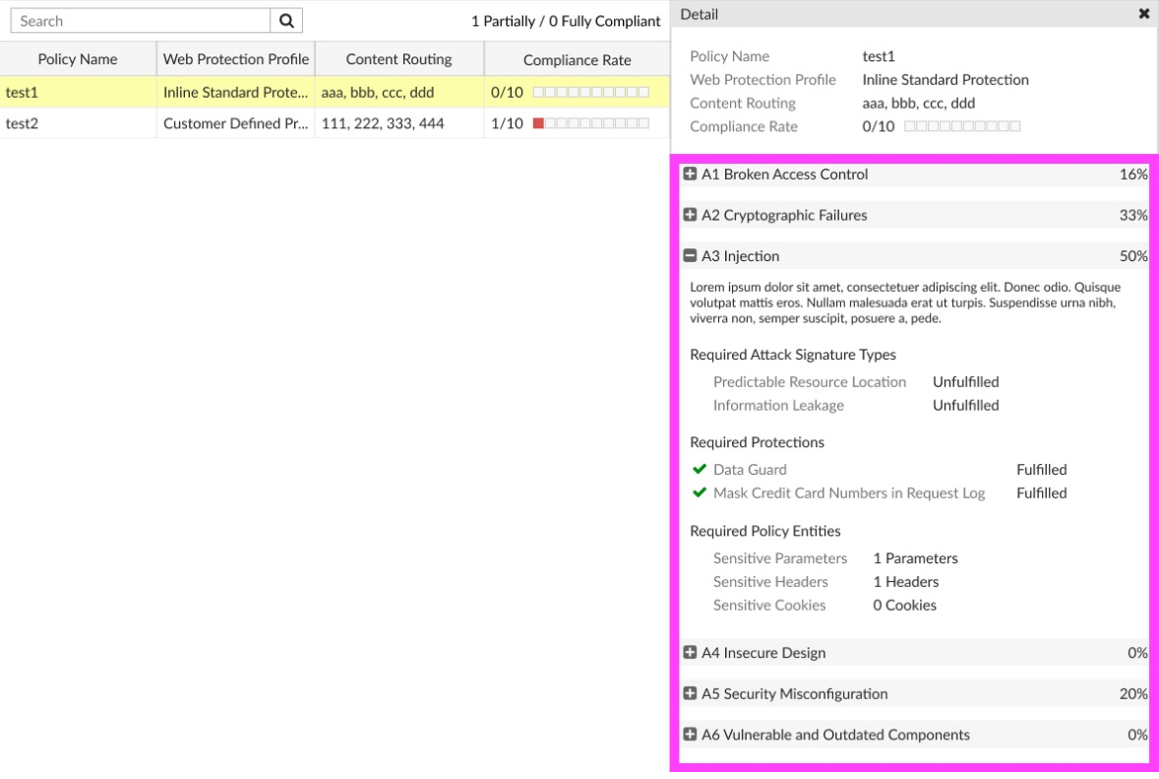Open the A1 Broken Access Control section
This screenshot has width=1159, height=779.
pos(915,174)
